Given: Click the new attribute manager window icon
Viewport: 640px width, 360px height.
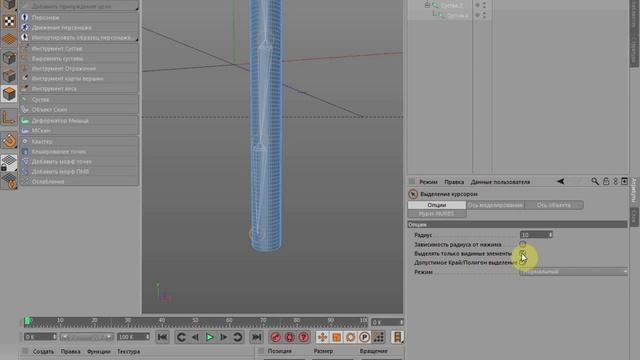Looking at the screenshot, I should click(624, 181).
